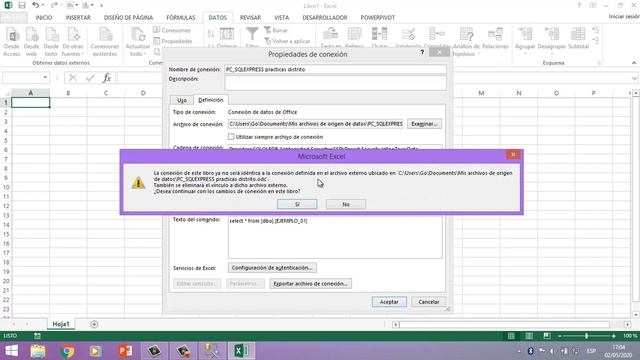Viewport: 640px width, 360px height.
Task: Click the Archivo de conexión path field
Action: (316, 124)
